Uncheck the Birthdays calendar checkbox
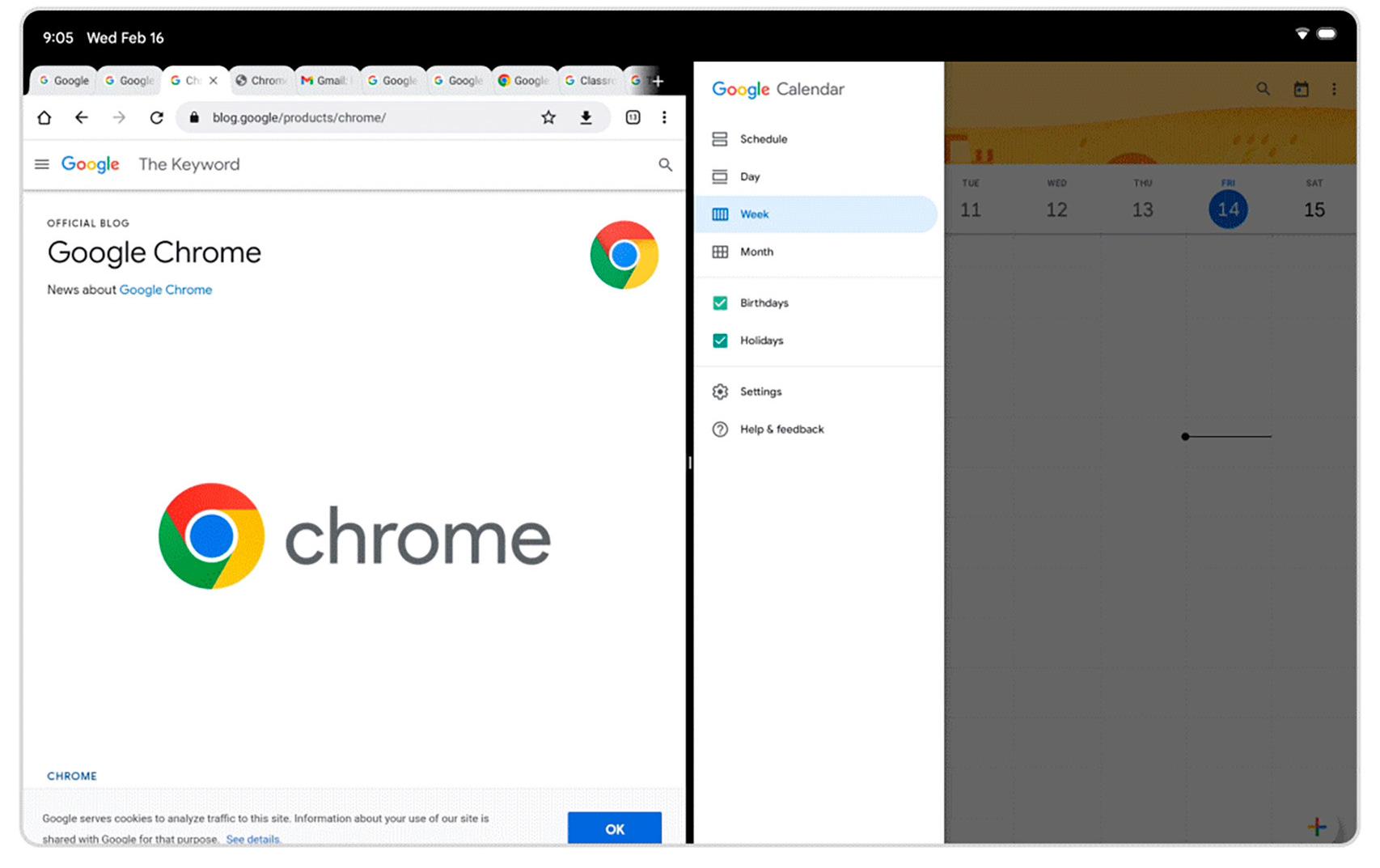 point(720,303)
